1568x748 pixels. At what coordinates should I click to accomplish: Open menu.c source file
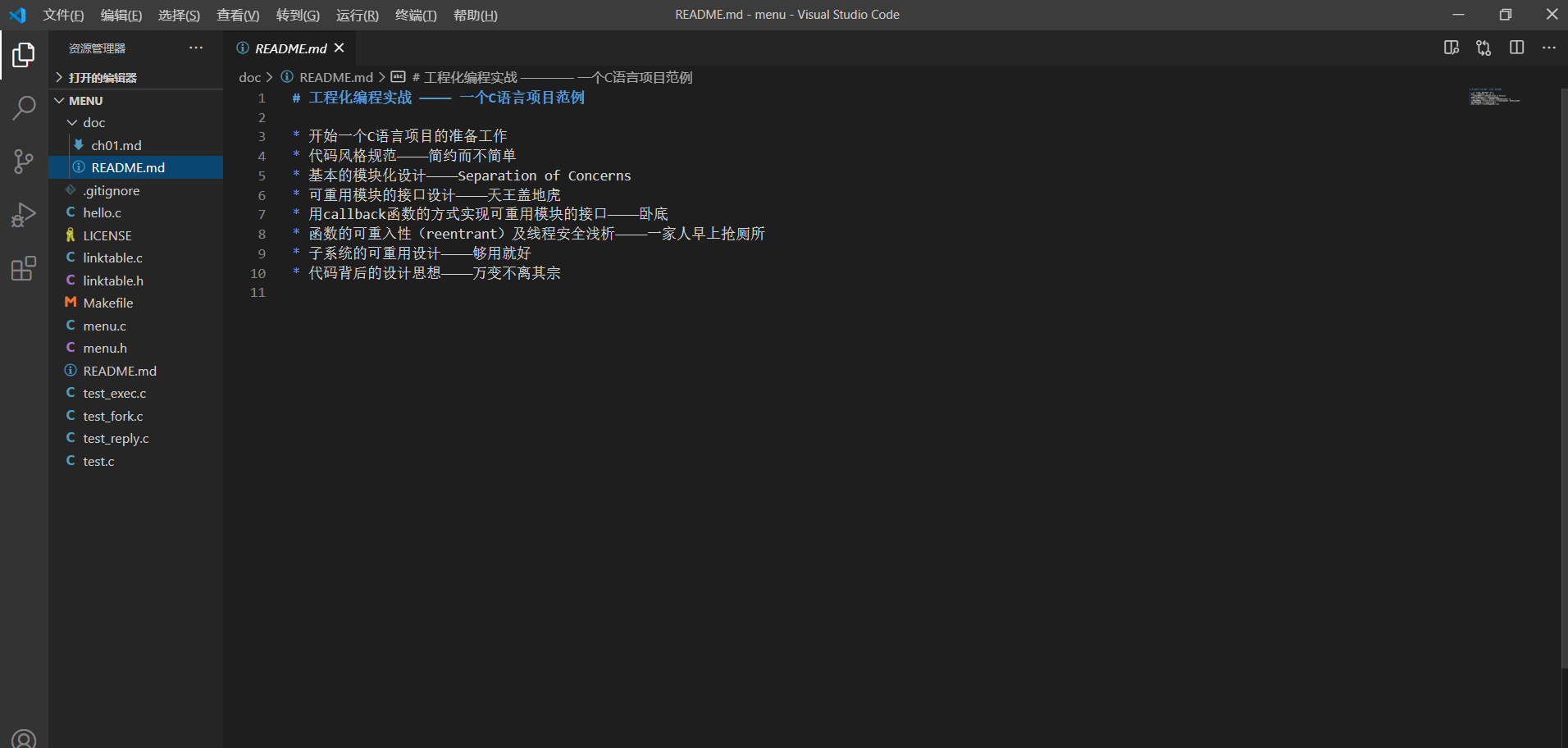[136, 326]
